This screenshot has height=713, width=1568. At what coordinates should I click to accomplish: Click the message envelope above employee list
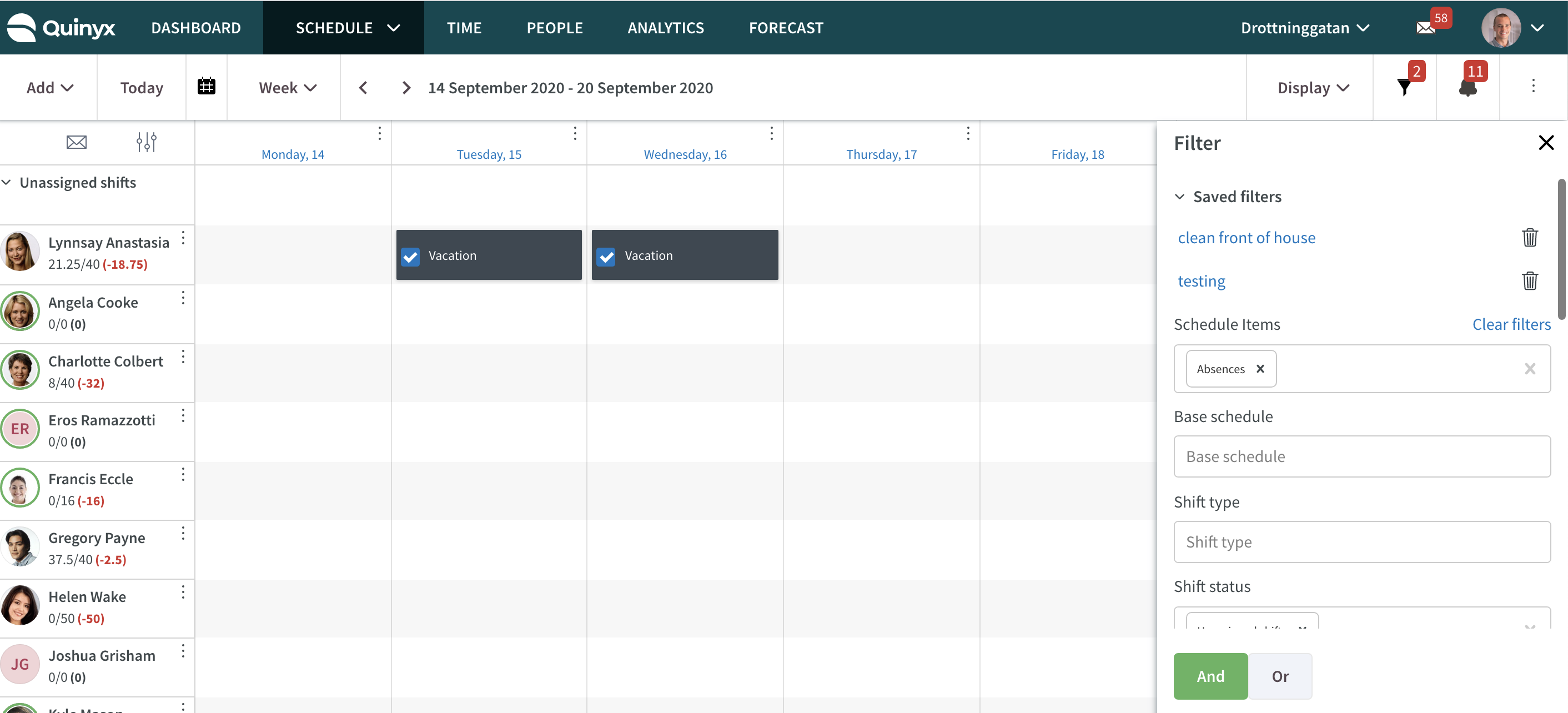click(x=76, y=142)
